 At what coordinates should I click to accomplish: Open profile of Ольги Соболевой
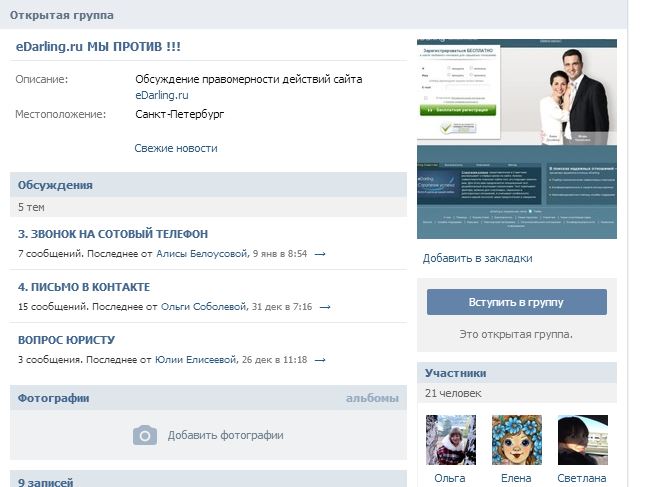tap(204, 306)
